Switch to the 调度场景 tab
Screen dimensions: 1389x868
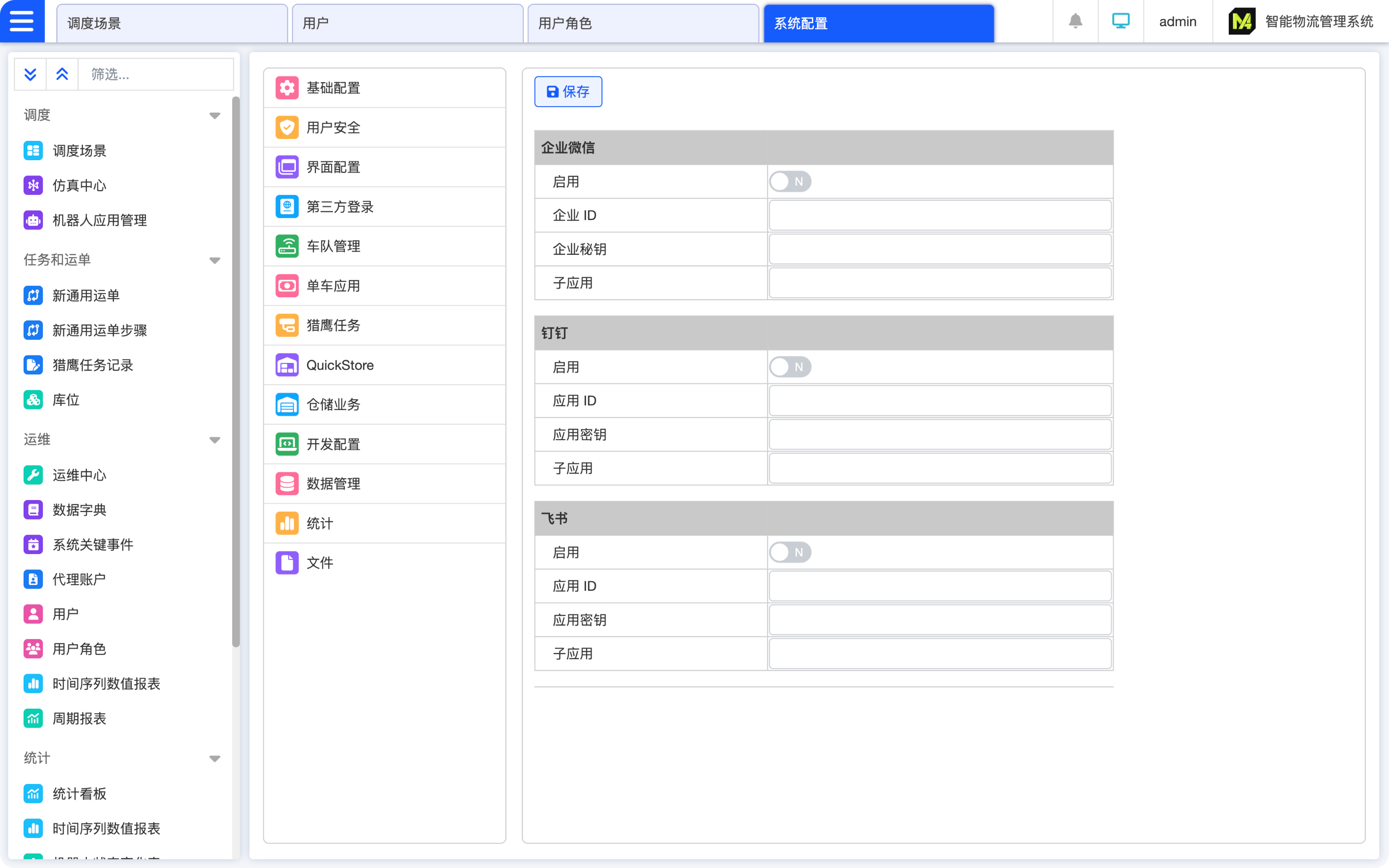point(172,24)
